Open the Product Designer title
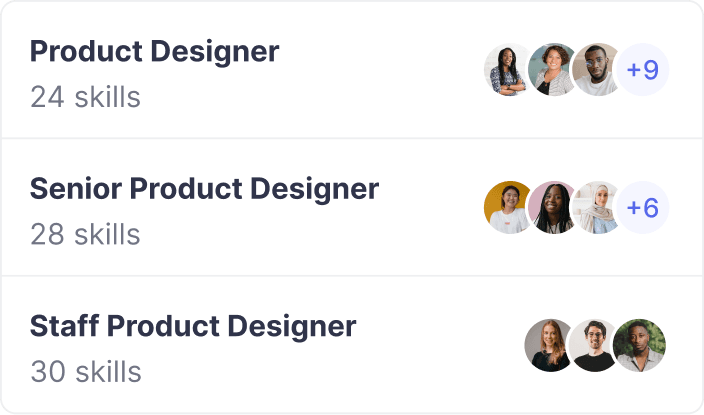Screen dimensions: 704x415 (x=154, y=52)
